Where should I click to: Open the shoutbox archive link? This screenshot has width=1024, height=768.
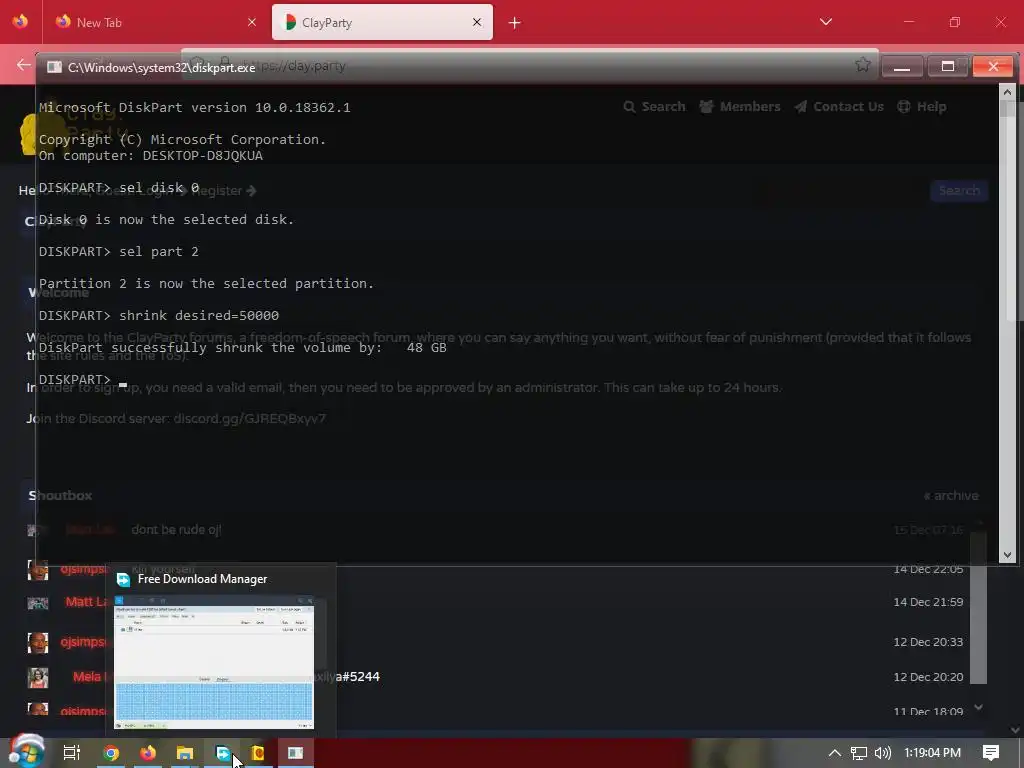click(x=951, y=496)
